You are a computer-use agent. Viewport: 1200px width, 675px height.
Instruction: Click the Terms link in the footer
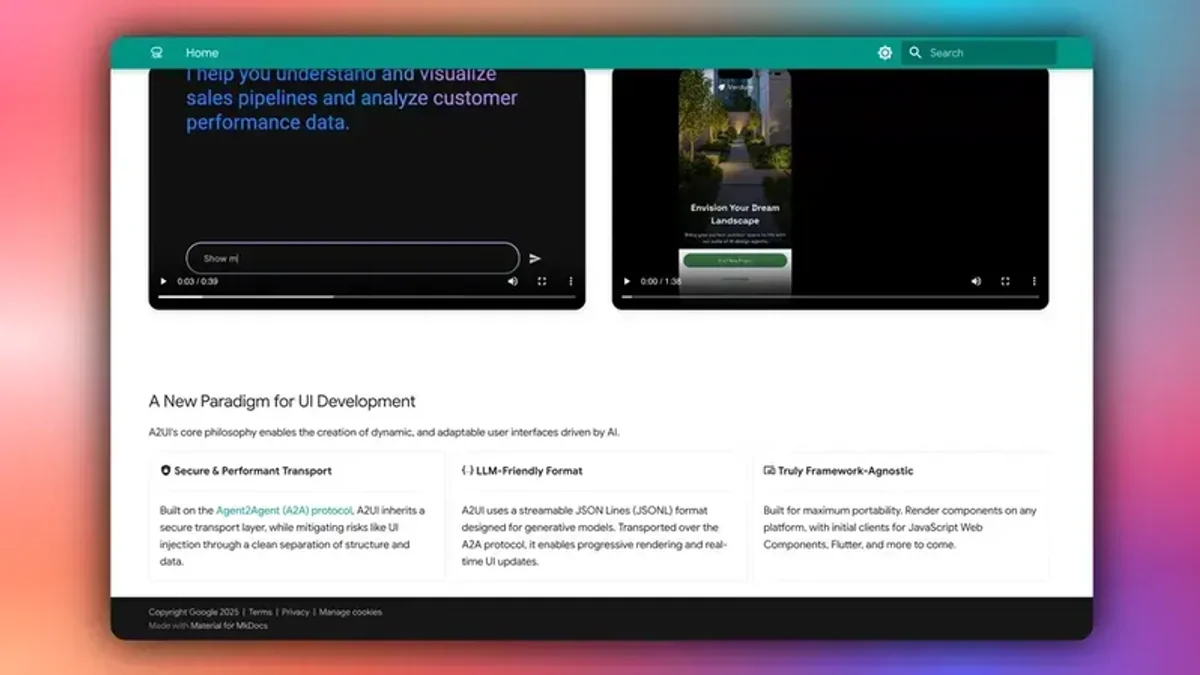click(260, 611)
